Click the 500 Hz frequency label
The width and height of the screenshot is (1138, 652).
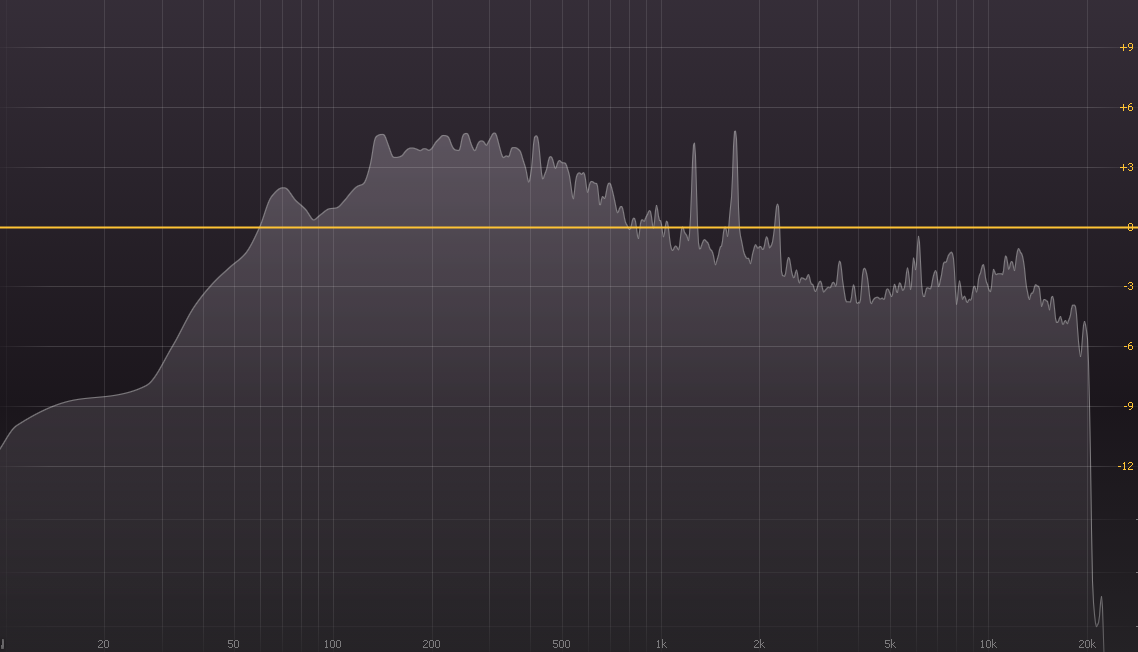pyautogui.click(x=562, y=645)
